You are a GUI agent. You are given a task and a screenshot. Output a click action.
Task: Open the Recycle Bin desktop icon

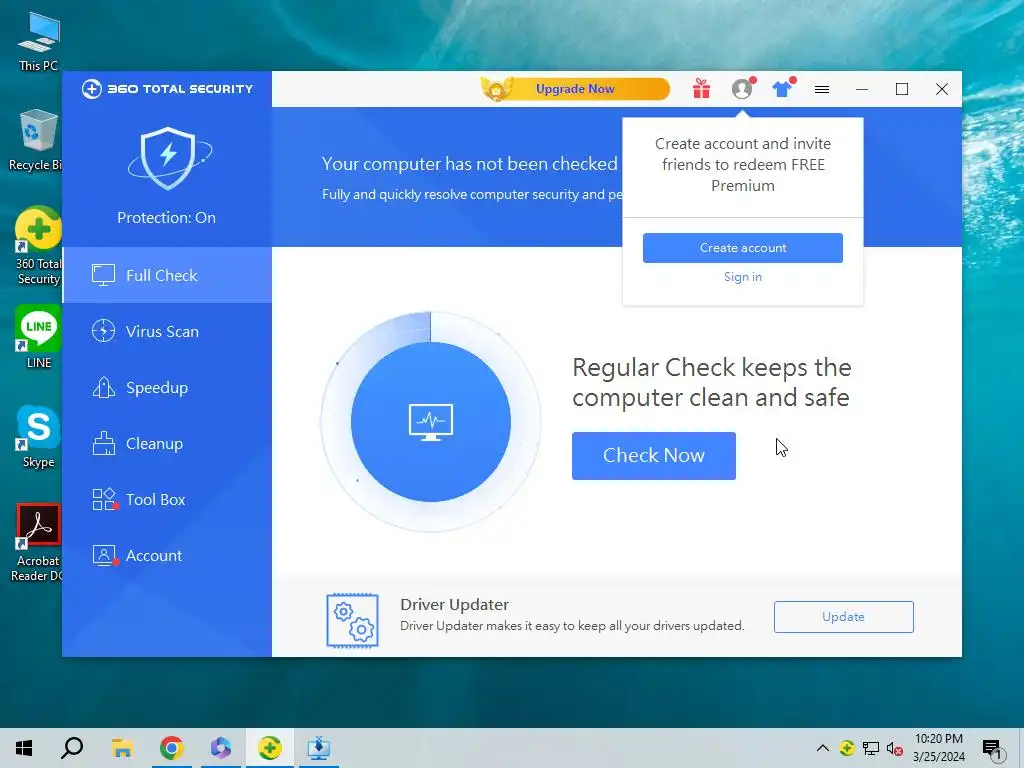click(x=35, y=140)
